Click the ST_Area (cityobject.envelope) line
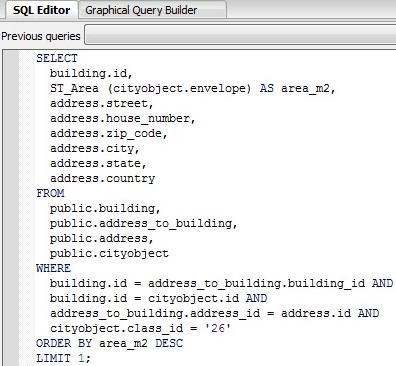Screen dimensions: 396x366 [193, 88]
